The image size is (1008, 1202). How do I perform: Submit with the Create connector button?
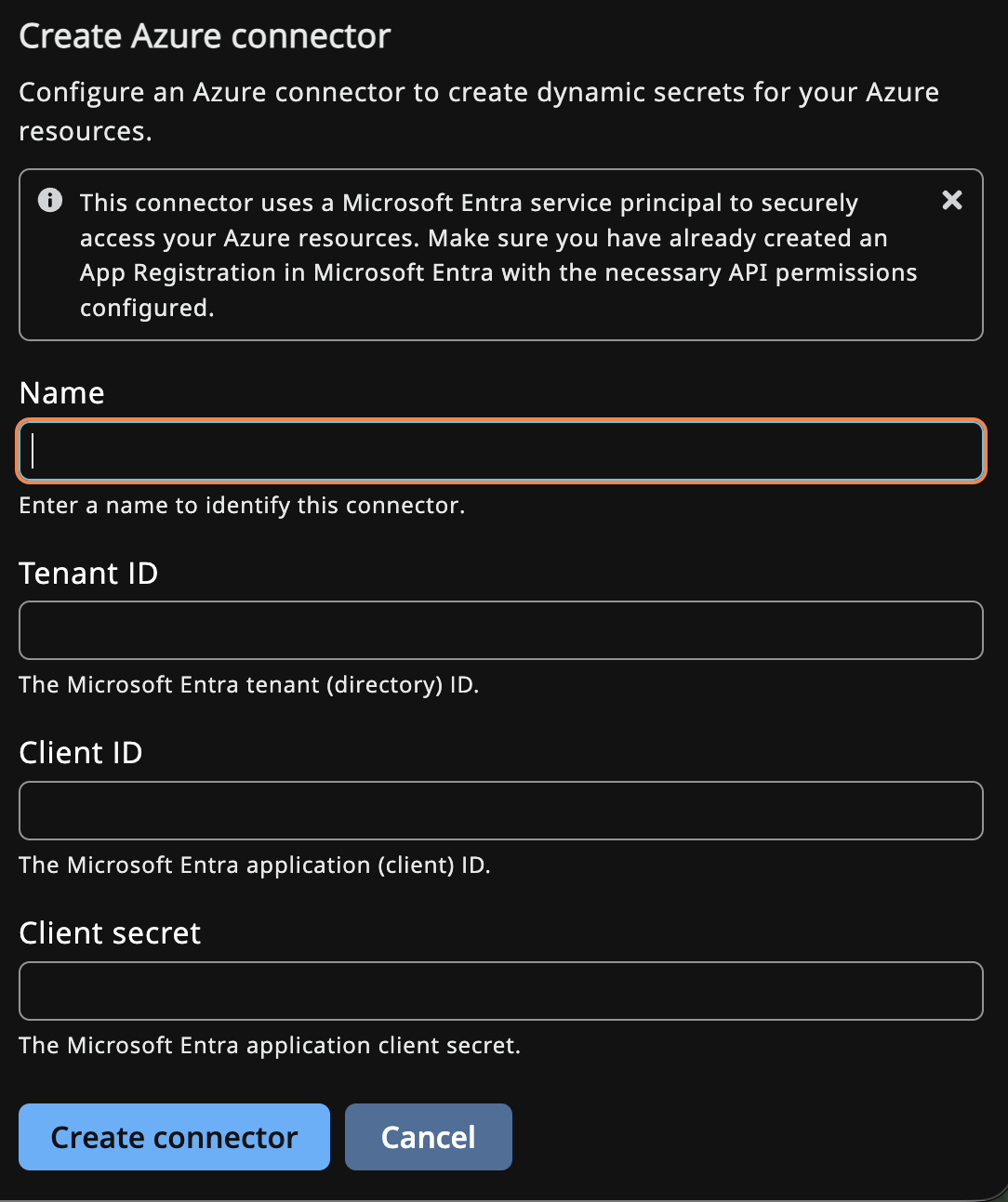click(174, 1137)
